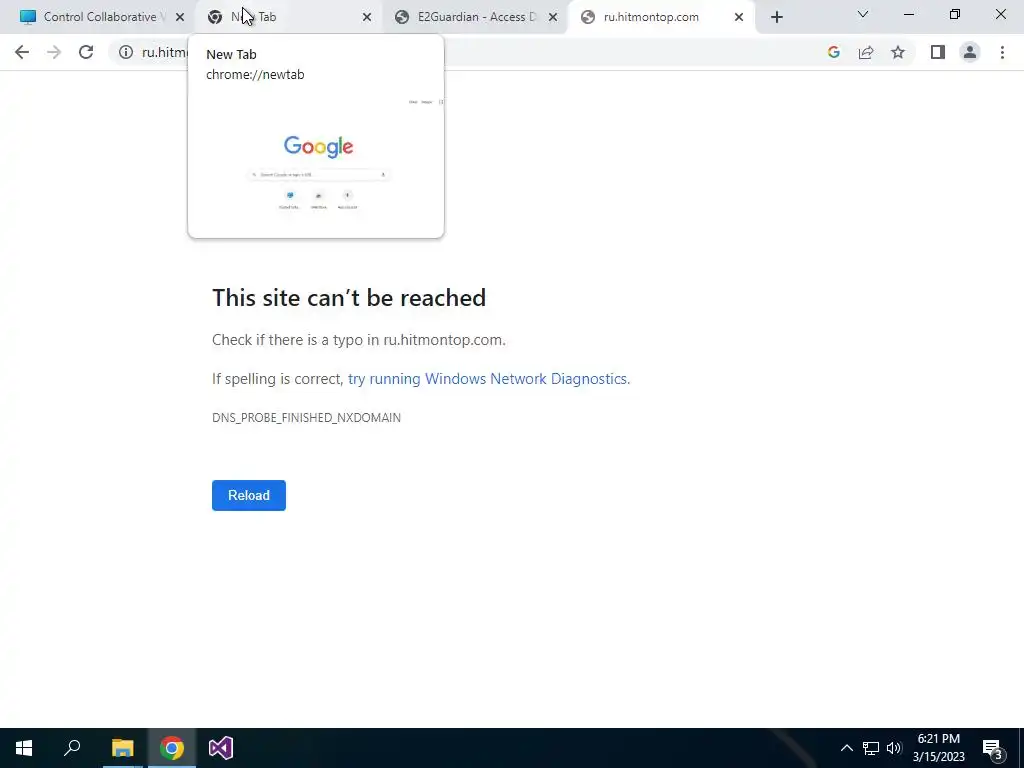Show hidden system tray icons
Viewport: 1024px width, 768px height.
846,748
